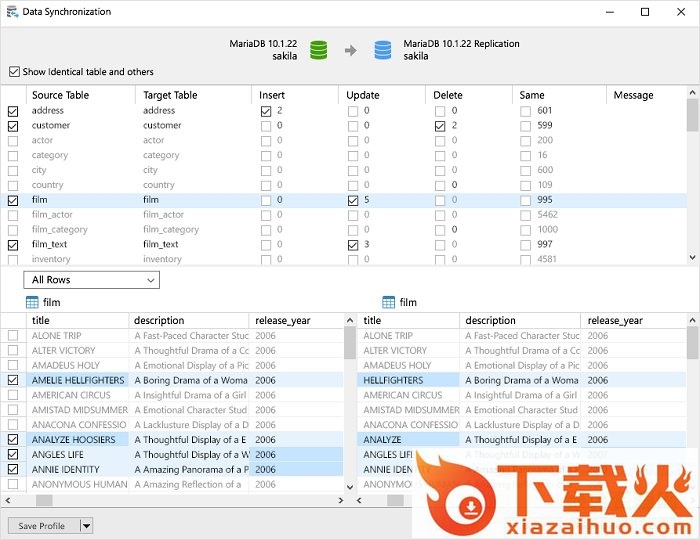Click the Same count 5462 for film_actor
Image resolution: width=700 pixels, height=540 pixels.
tap(547, 215)
